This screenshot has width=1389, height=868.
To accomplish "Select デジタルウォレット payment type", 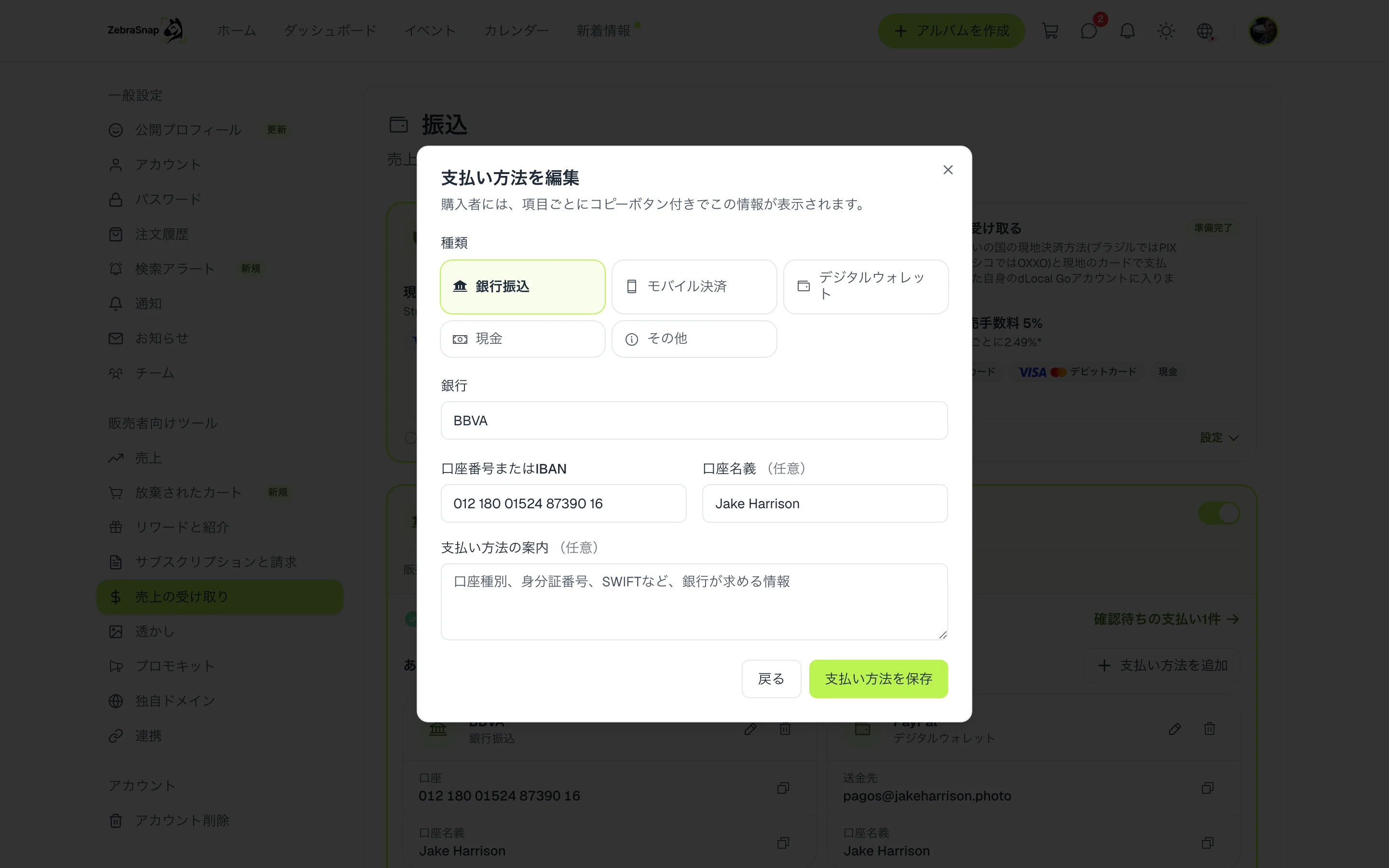I will coord(866,286).
